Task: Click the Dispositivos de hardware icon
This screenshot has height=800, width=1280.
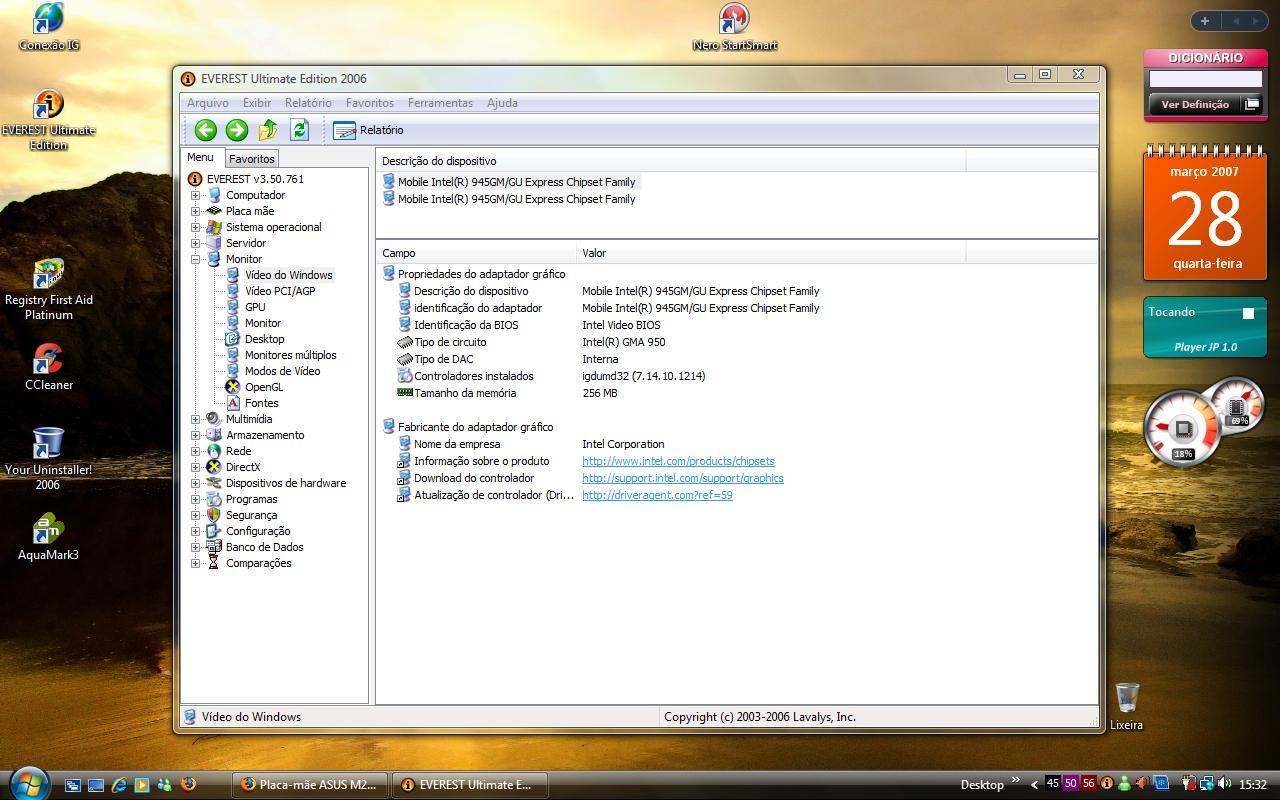Action: (x=213, y=483)
